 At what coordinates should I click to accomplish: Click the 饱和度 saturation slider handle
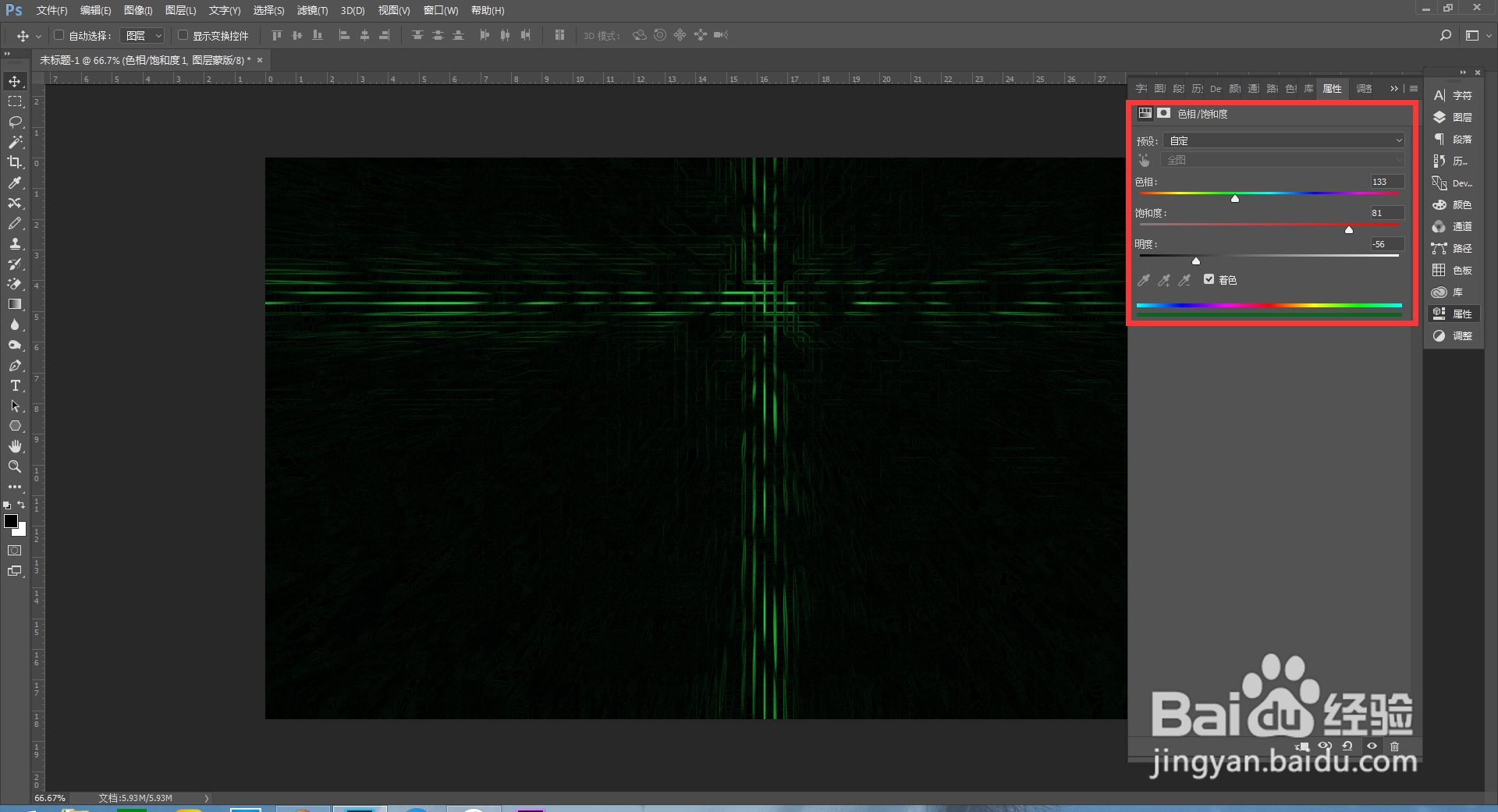click(1349, 229)
